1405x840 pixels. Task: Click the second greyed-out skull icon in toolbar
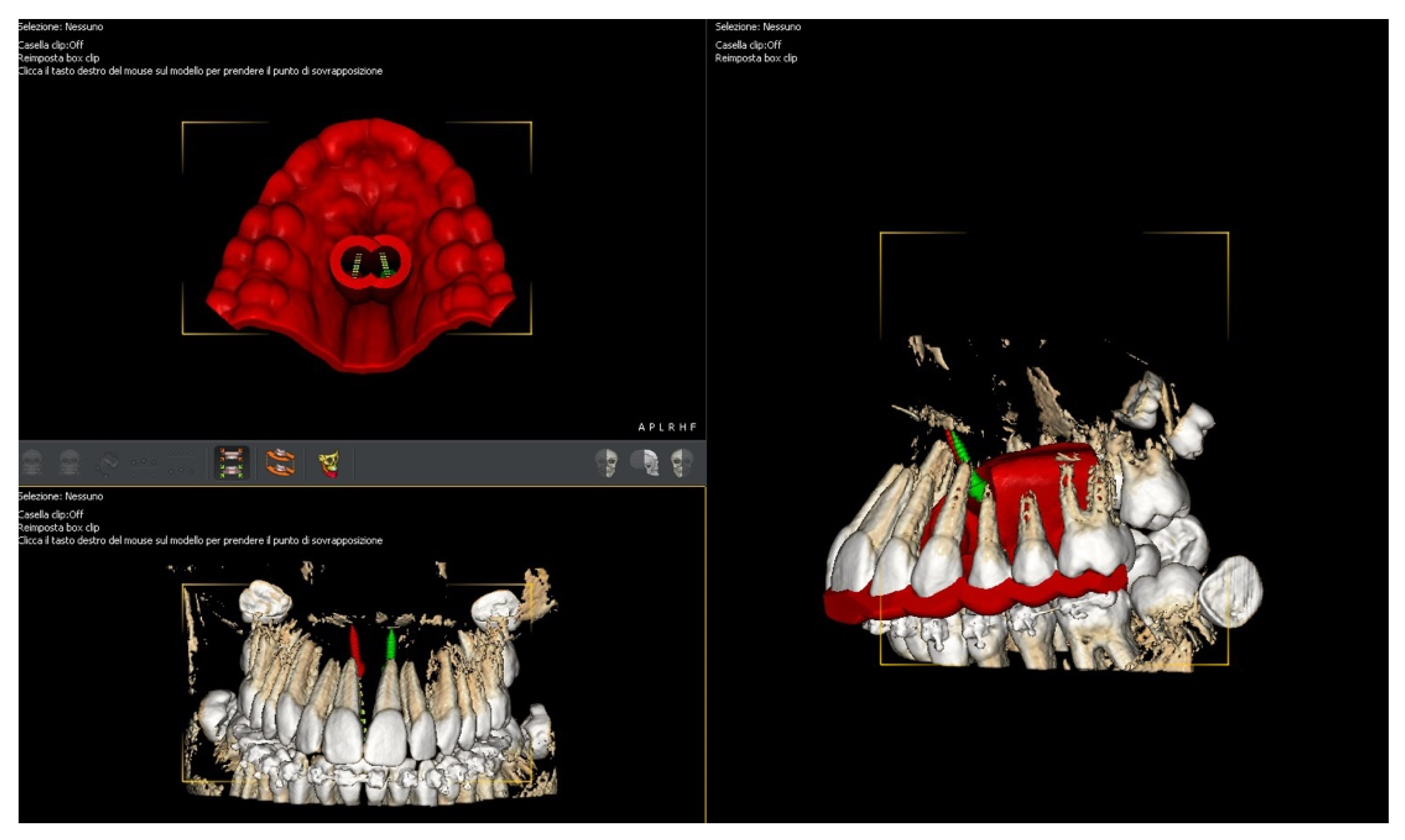tap(70, 463)
